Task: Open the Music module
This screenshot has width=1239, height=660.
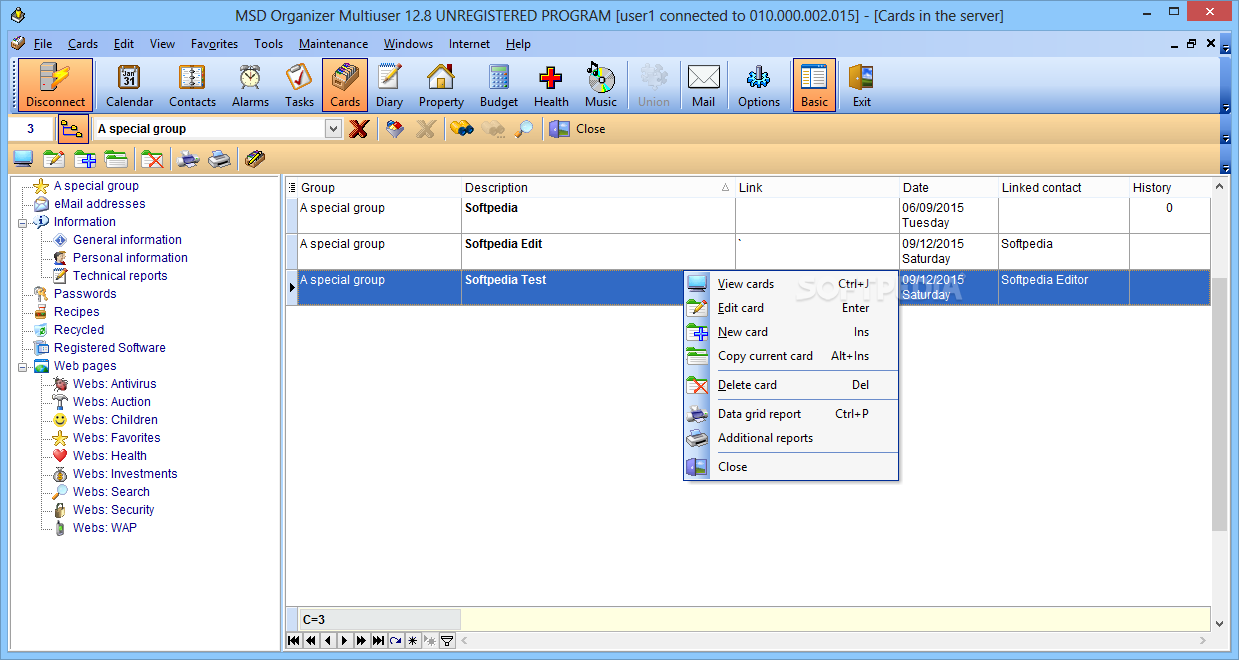Action: pyautogui.click(x=601, y=85)
